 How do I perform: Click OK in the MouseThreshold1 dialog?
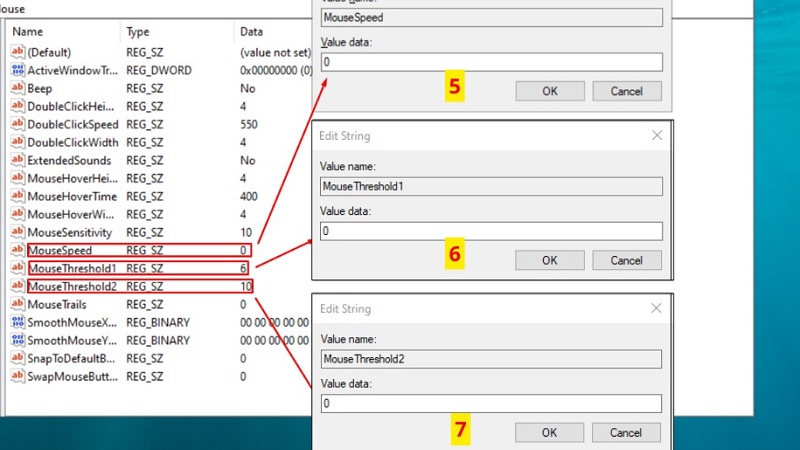pyautogui.click(x=549, y=260)
